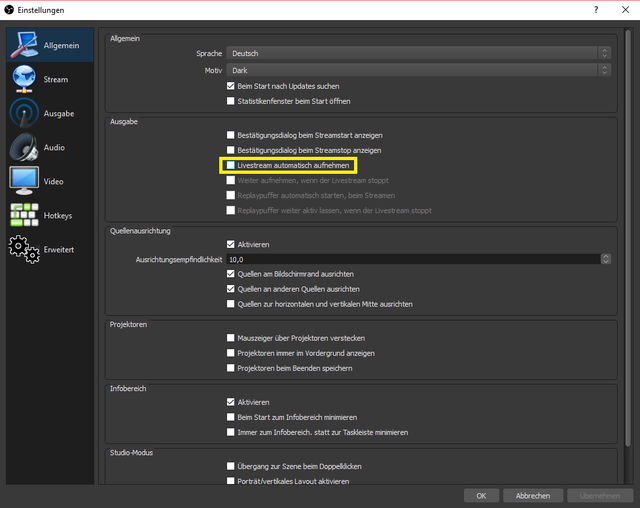Enable 'Quellen zur horizontalen und vertikalen Mitte ausrichten'
Screen dimensions: 640x508
(x=231, y=304)
